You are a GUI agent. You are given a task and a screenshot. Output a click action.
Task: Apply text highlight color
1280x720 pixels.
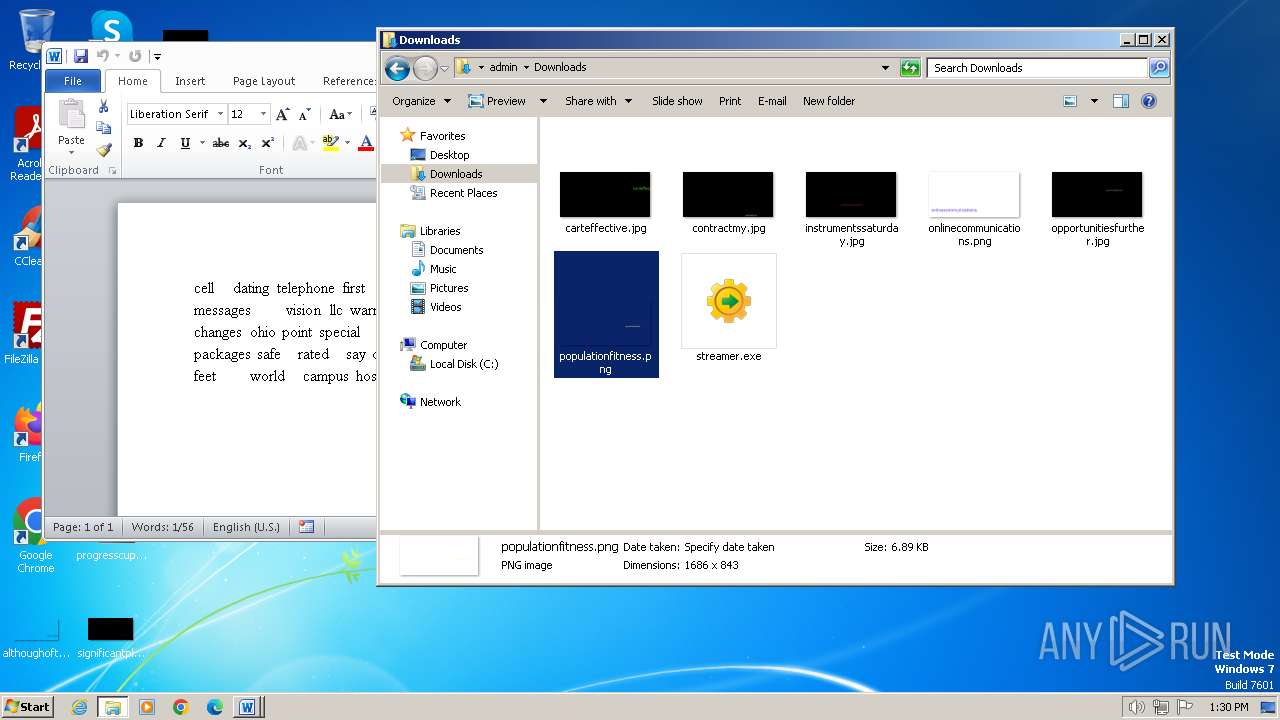coord(330,143)
